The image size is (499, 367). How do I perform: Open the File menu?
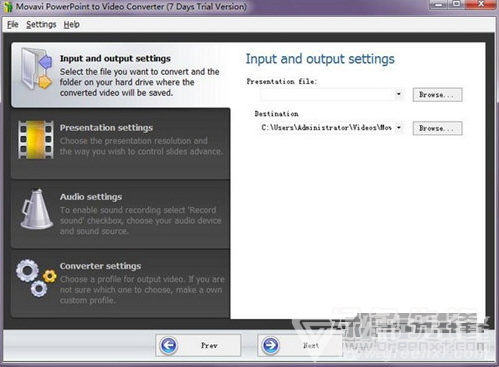click(13, 24)
